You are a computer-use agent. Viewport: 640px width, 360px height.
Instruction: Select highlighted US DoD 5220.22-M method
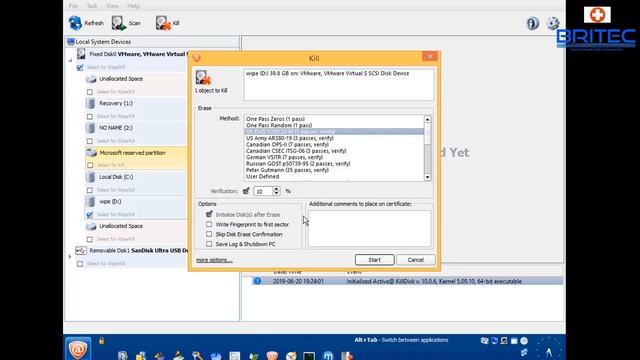click(334, 131)
